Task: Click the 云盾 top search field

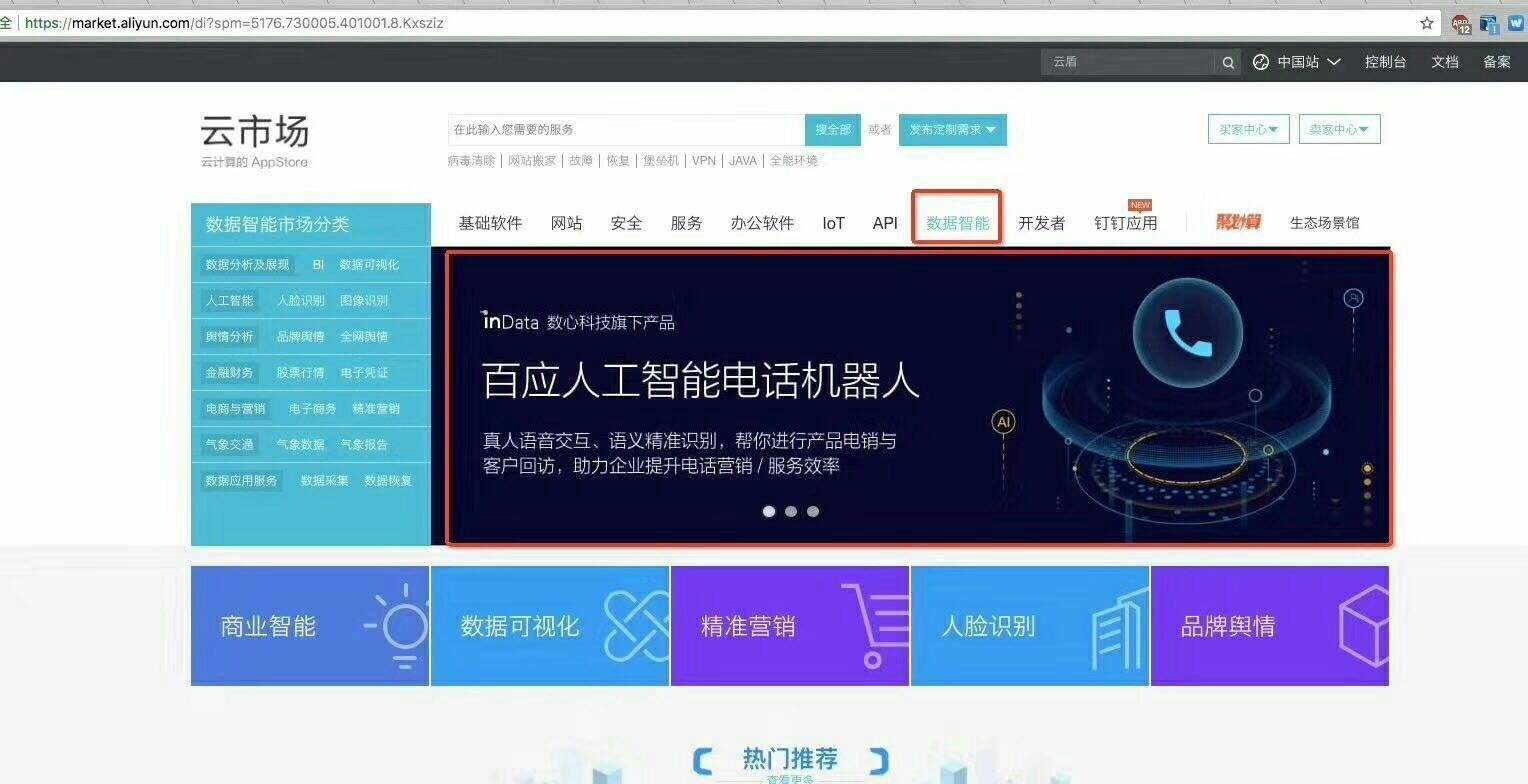Action: point(1129,62)
